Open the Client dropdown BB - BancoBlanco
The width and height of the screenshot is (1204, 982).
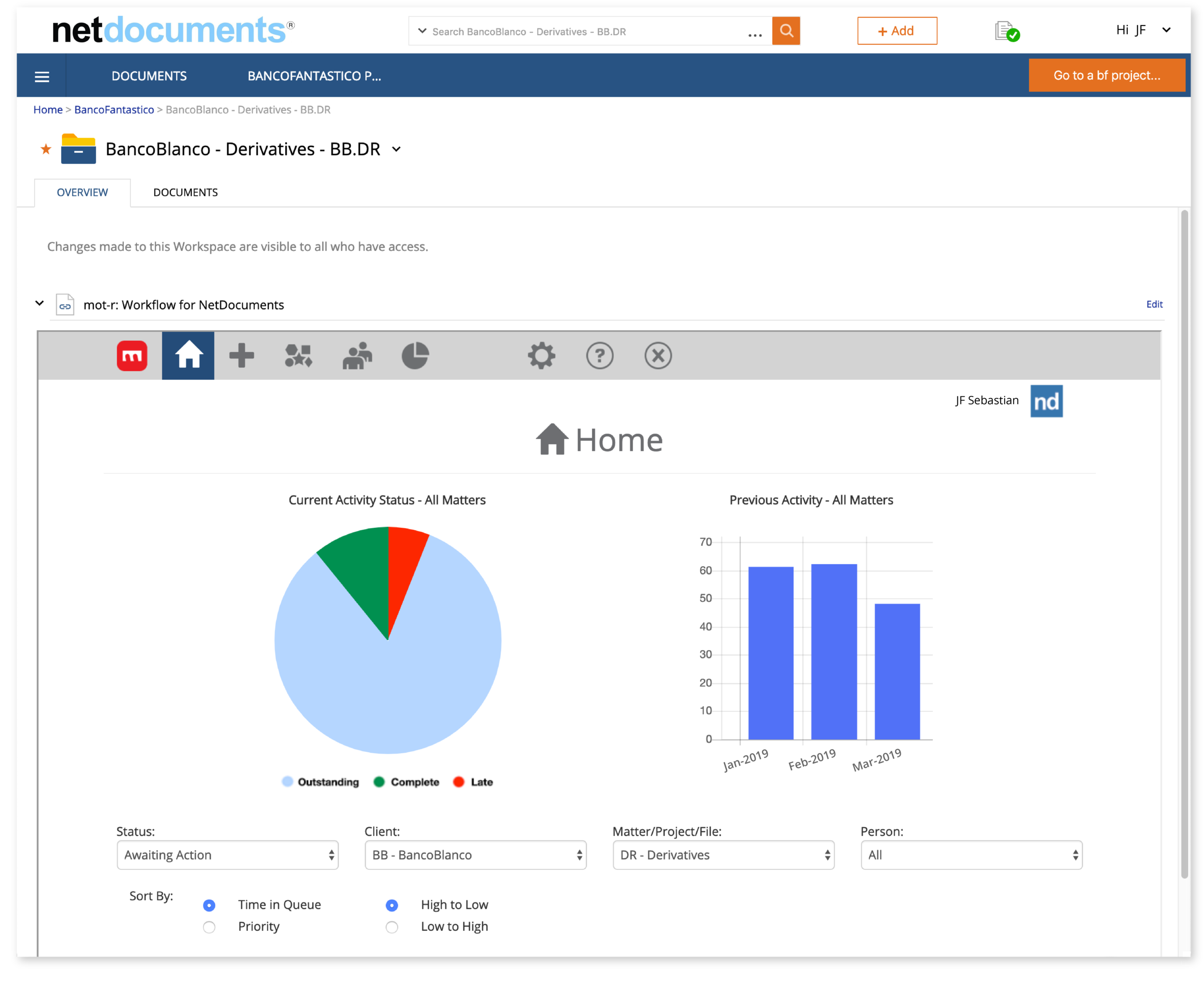point(475,855)
